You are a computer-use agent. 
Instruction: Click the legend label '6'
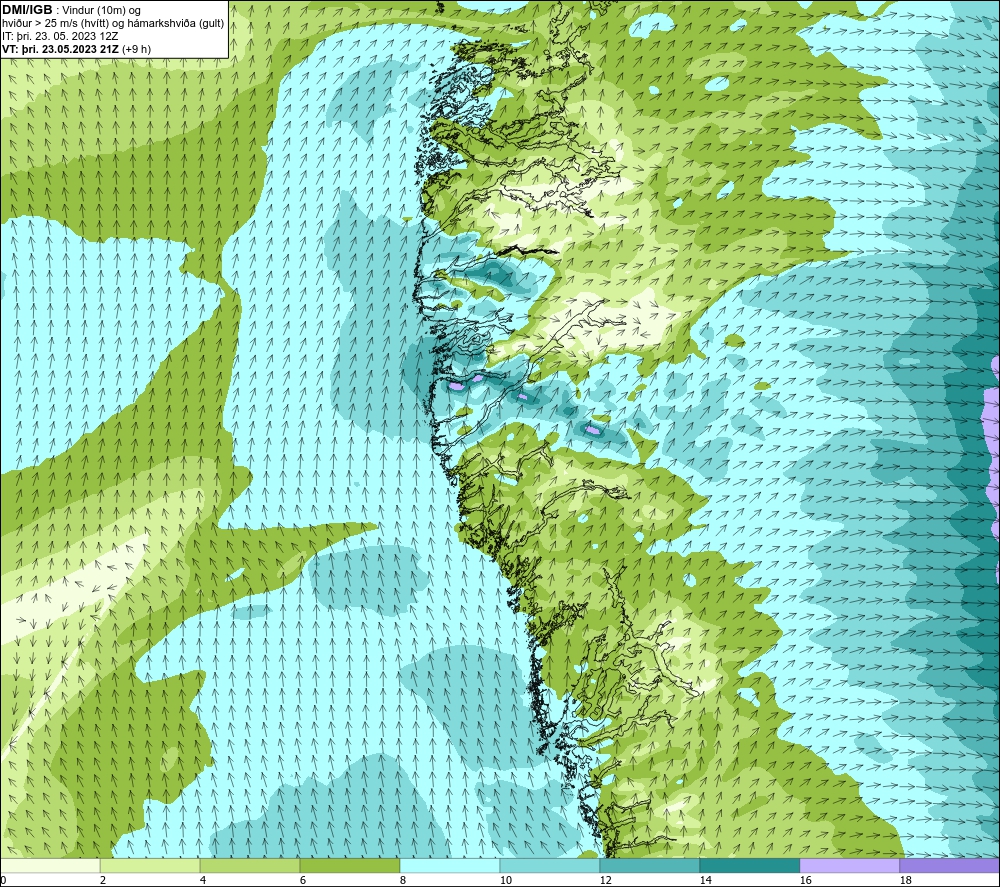click(x=302, y=880)
